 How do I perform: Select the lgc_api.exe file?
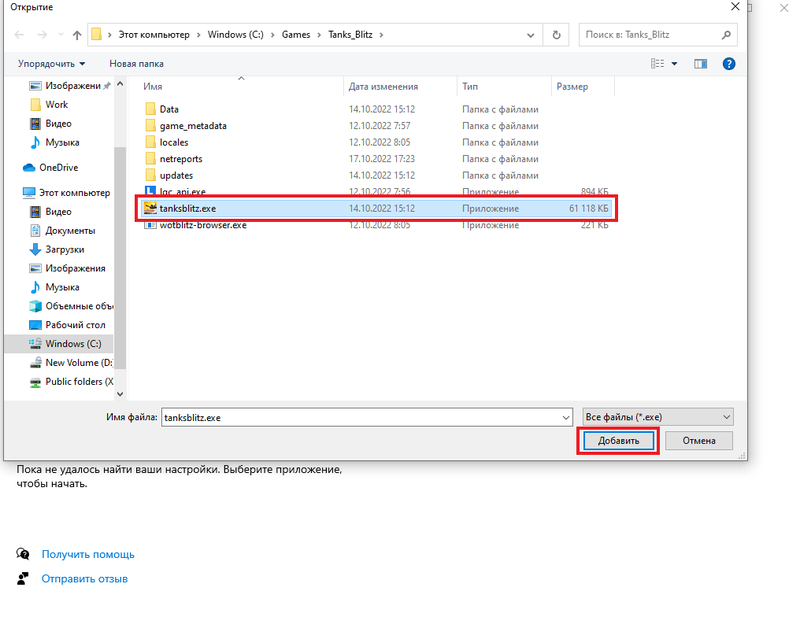coord(378,192)
